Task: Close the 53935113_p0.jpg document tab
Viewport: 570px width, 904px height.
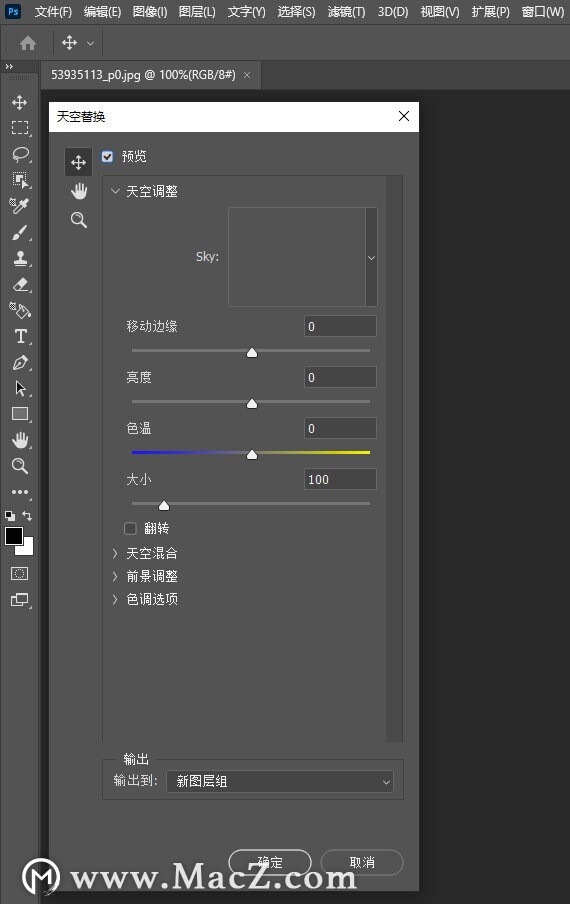Action: coord(247,75)
